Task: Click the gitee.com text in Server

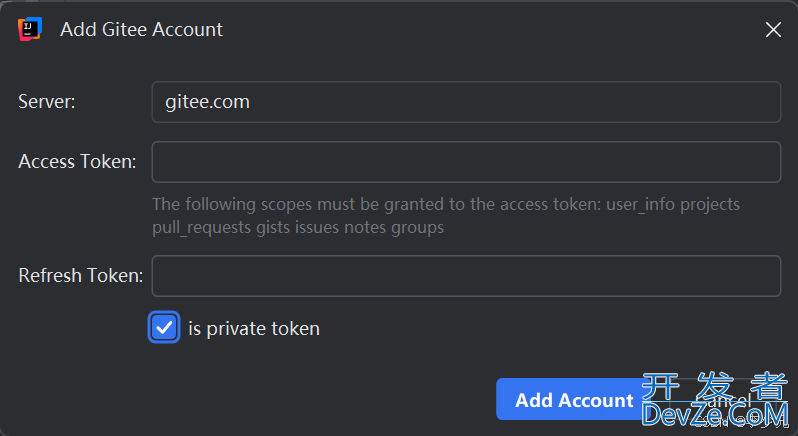Action: click(207, 102)
